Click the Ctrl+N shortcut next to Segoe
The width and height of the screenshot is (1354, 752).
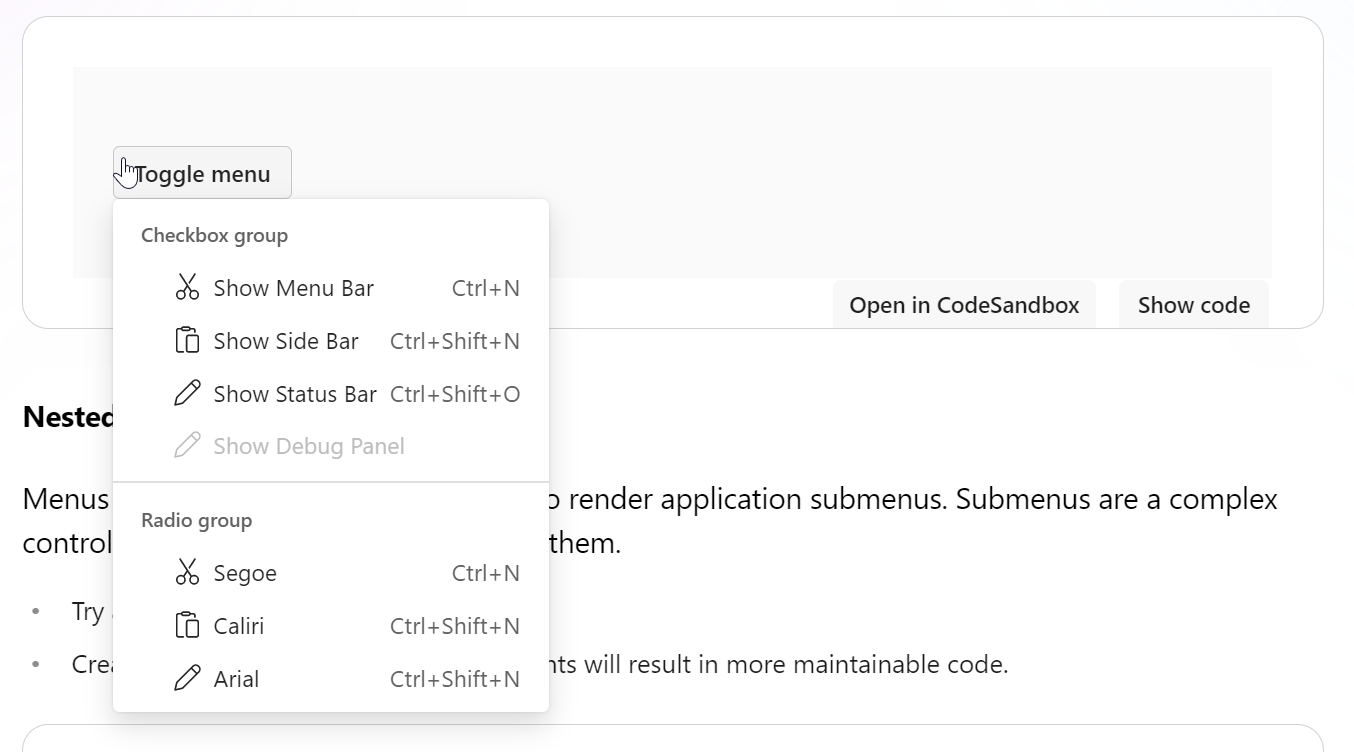(486, 572)
